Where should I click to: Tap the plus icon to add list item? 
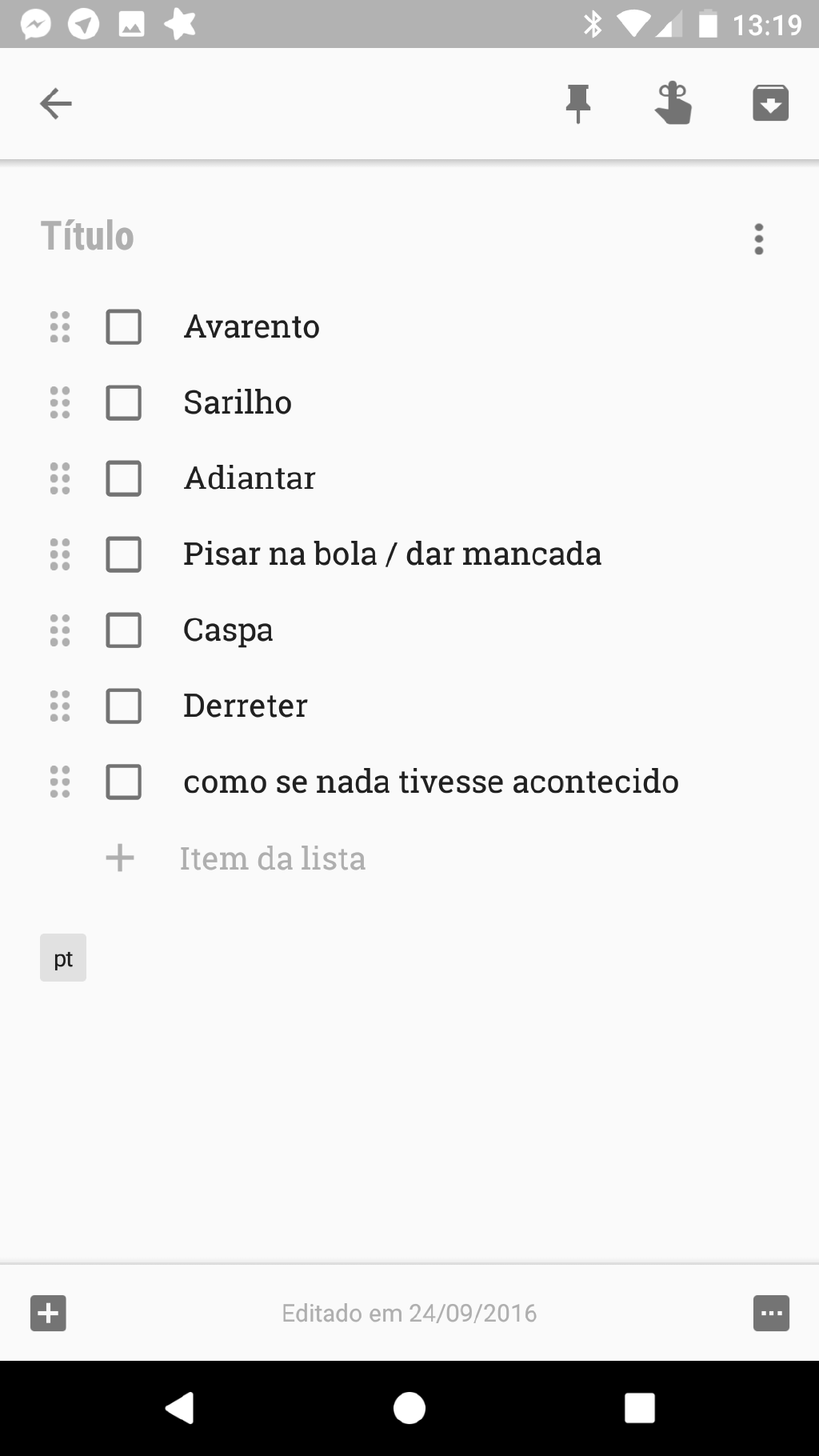tap(120, 858)
